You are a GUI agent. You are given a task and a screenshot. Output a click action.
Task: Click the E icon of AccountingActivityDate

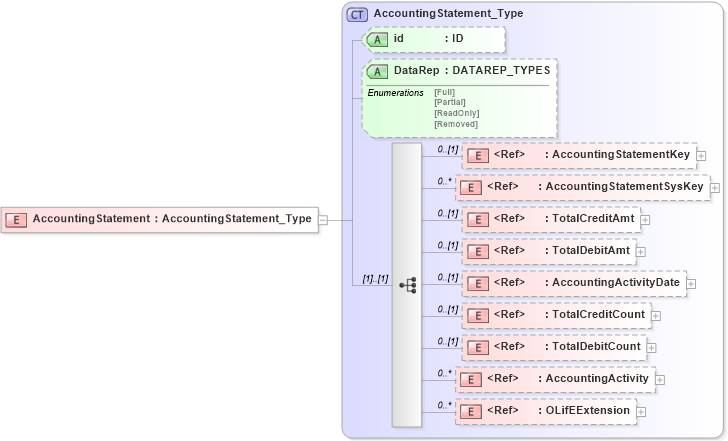(x=478, y=284)
